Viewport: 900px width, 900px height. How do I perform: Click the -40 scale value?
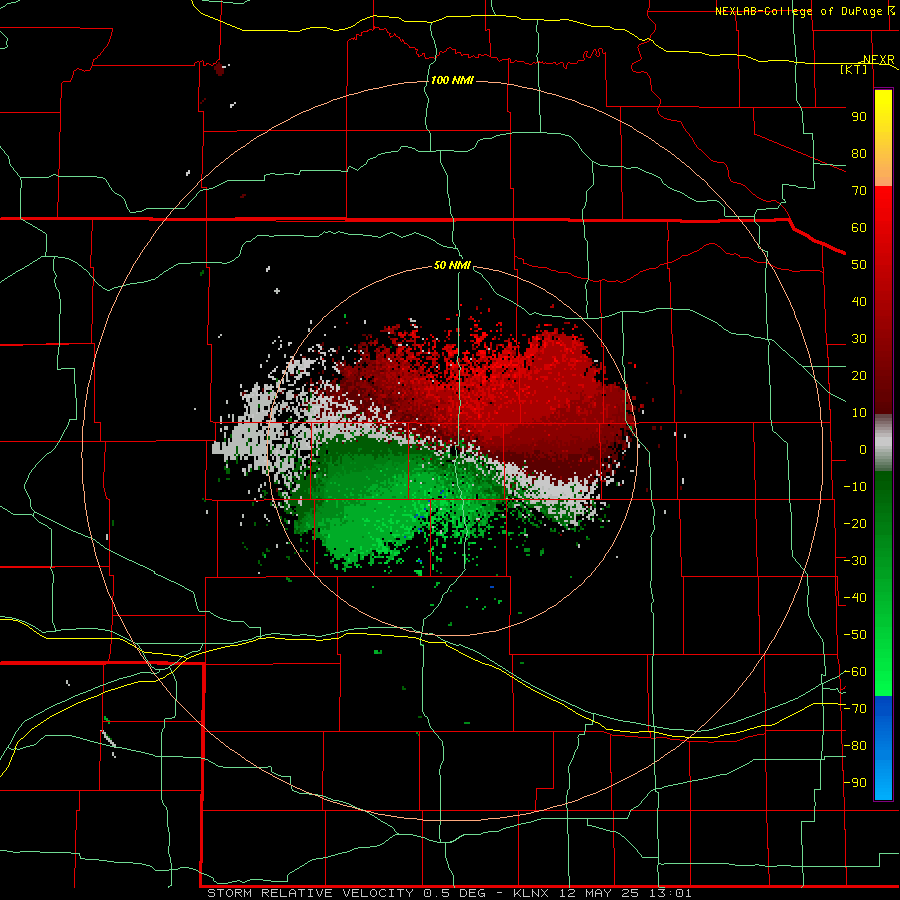click(x=855, y=598)
